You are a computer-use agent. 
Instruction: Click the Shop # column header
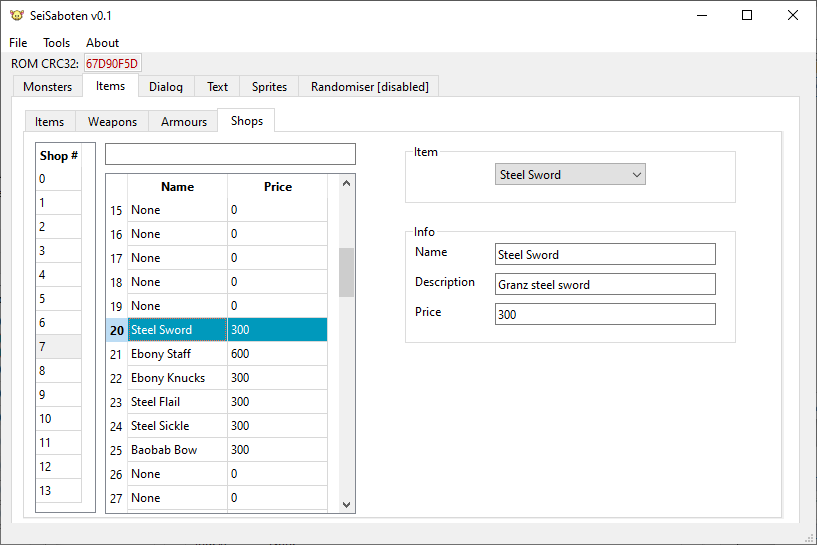click(x=59, y=155)
